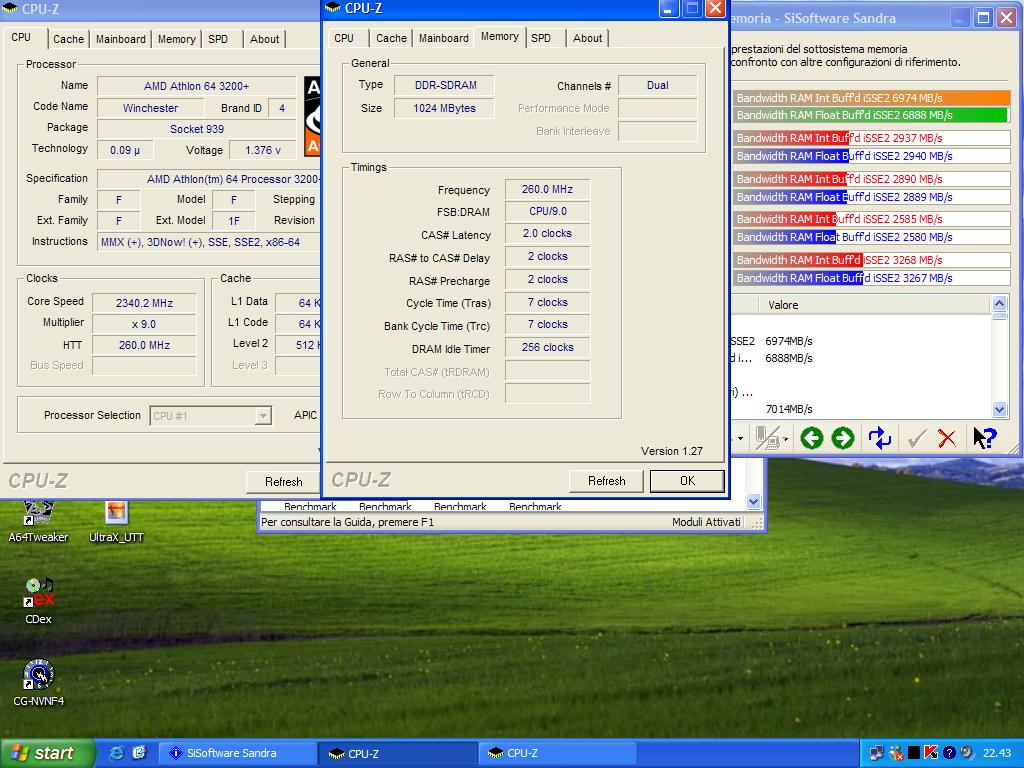Click the taskbar clock showing 22.43
The height and width of the screenshot is (768, 1024).
click(x=997, y=753)
